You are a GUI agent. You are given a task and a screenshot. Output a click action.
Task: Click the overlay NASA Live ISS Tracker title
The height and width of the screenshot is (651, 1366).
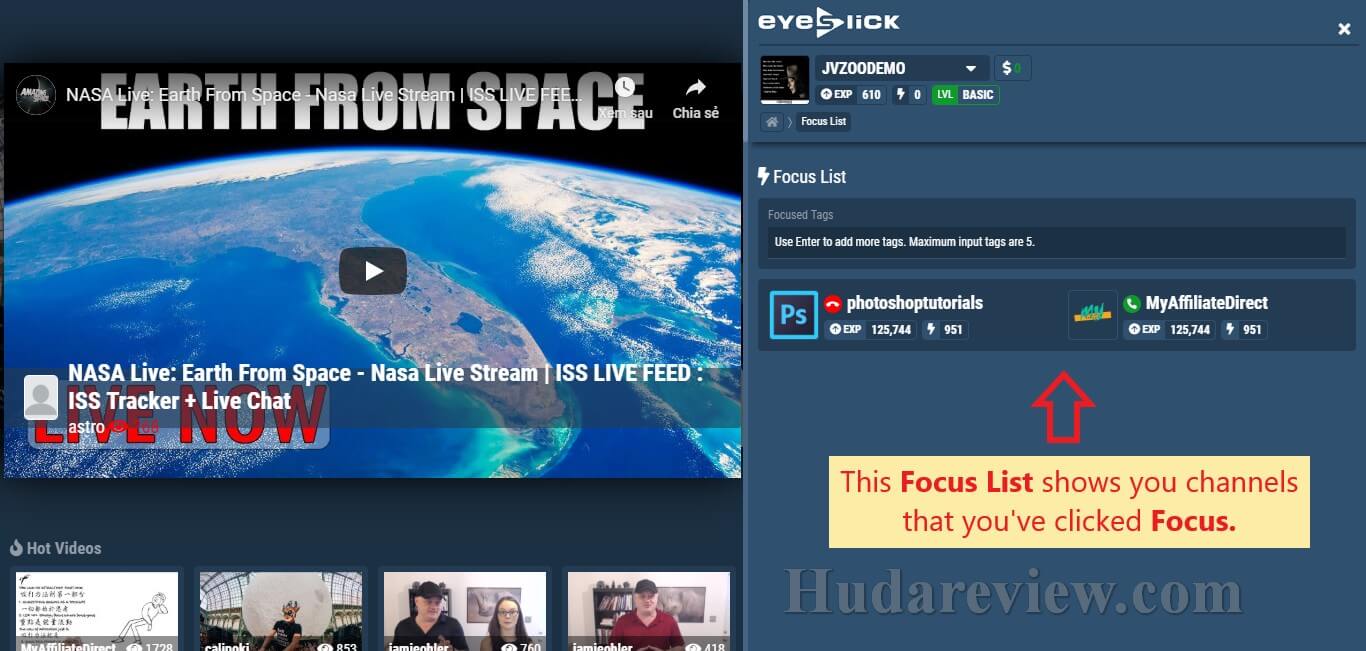point(386,387)
